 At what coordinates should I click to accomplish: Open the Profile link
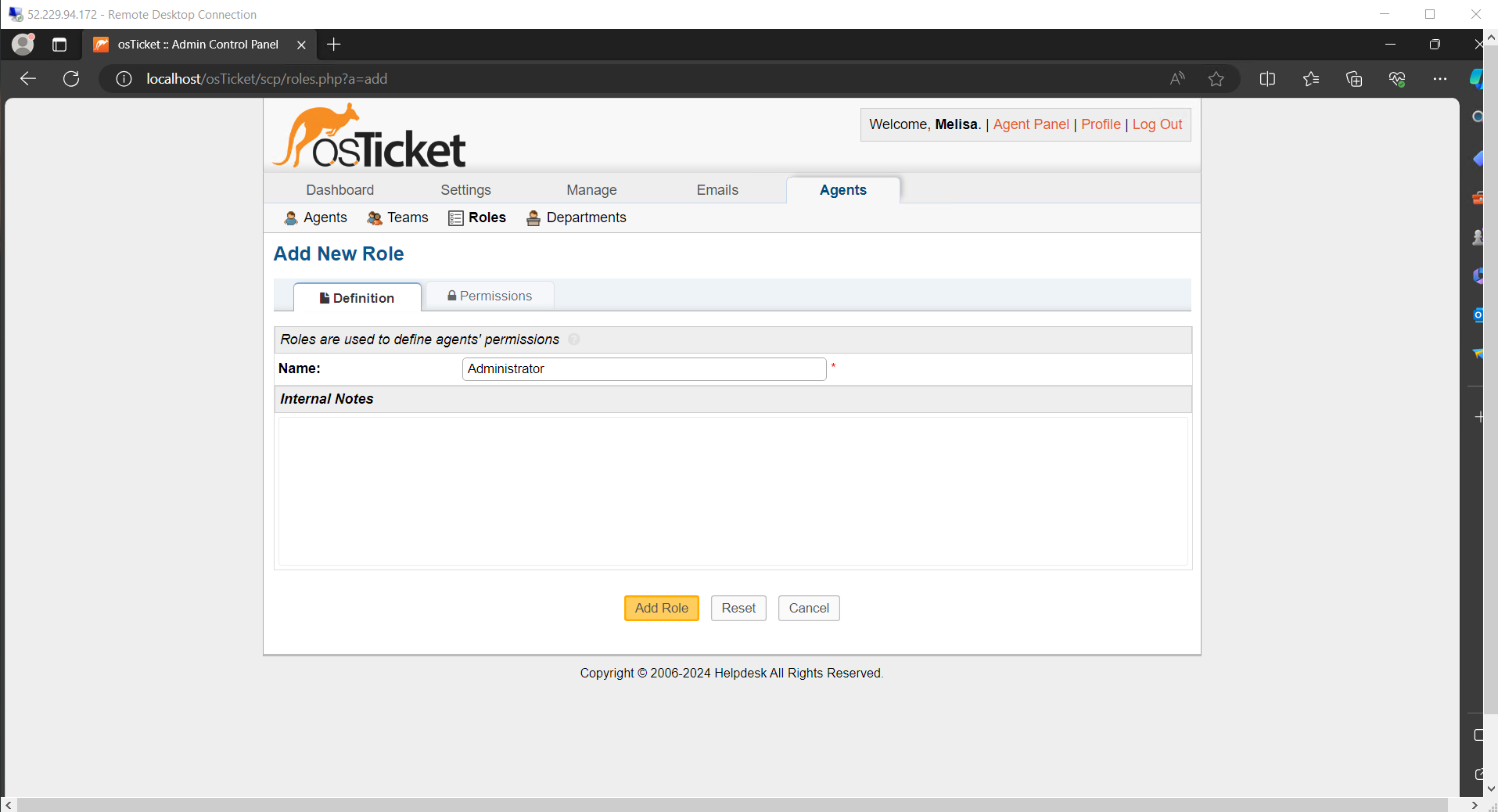coord(1101,124)
